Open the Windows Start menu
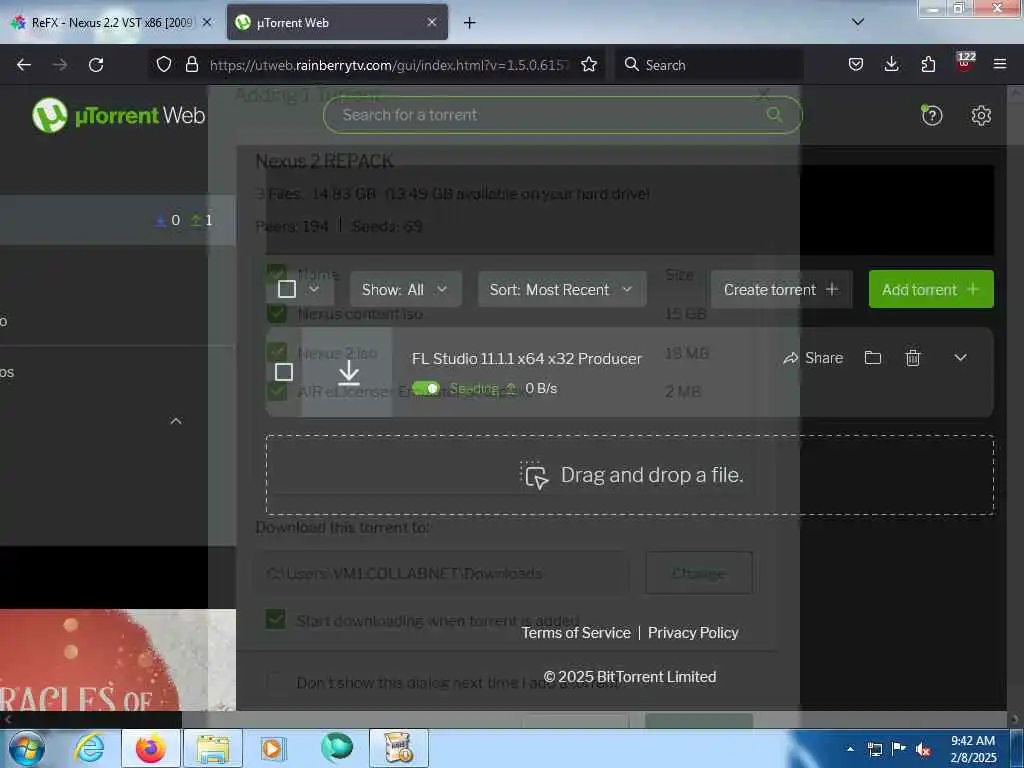This screenshot has width=1024, height=768. coord(26,748)
